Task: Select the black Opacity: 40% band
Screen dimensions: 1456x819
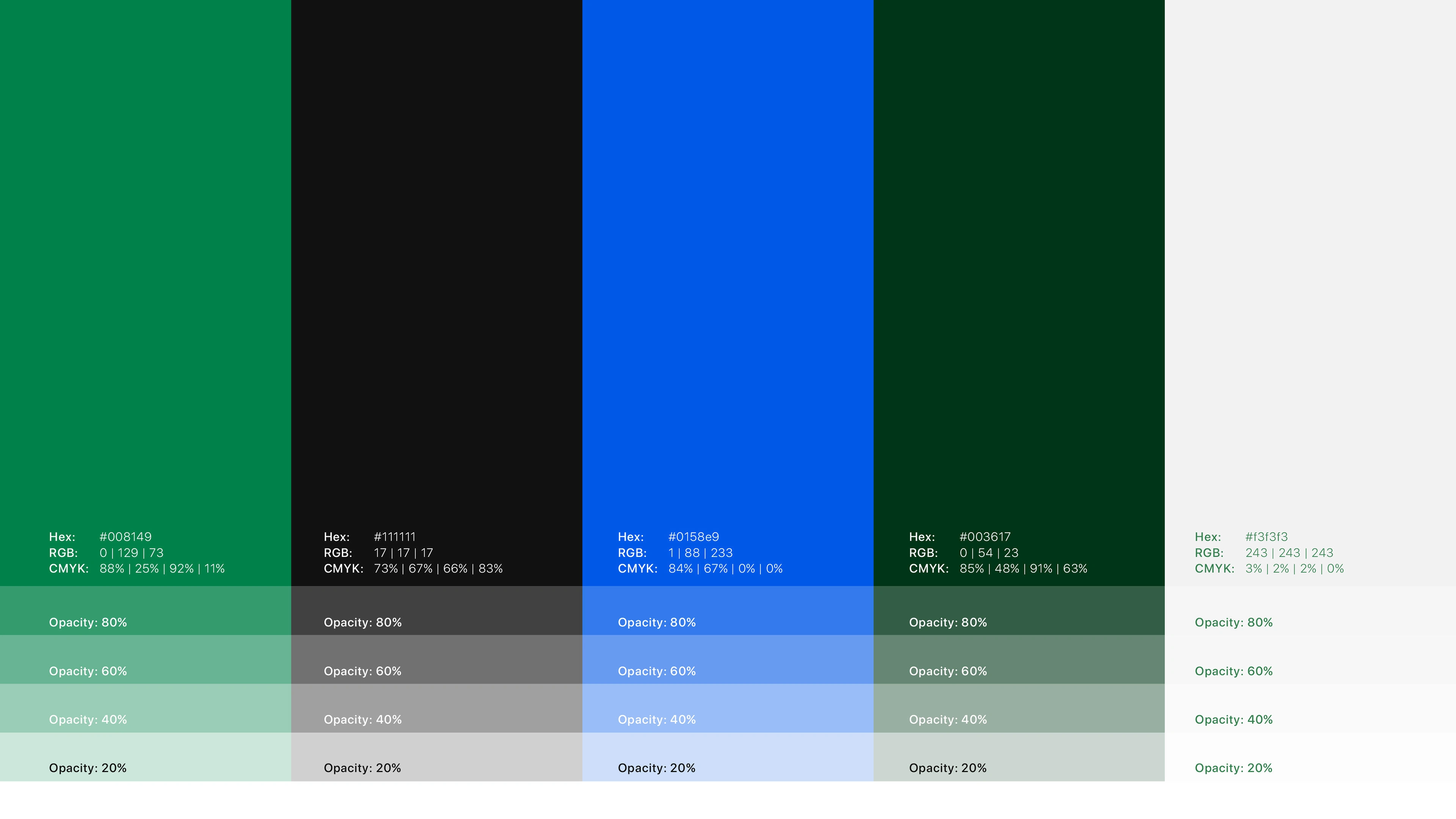Action: (436, 708)
